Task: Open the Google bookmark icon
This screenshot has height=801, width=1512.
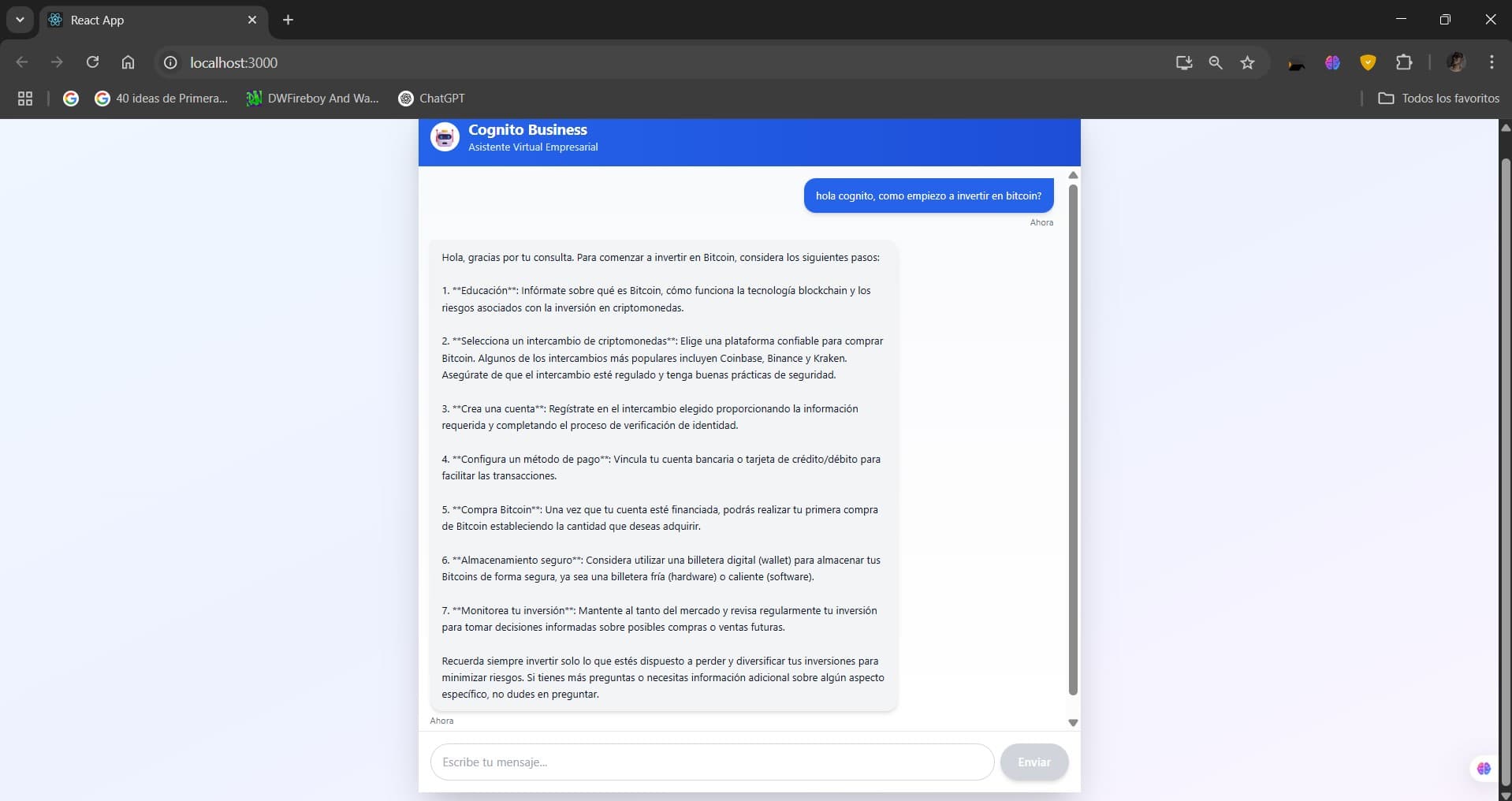Action: 71,99
